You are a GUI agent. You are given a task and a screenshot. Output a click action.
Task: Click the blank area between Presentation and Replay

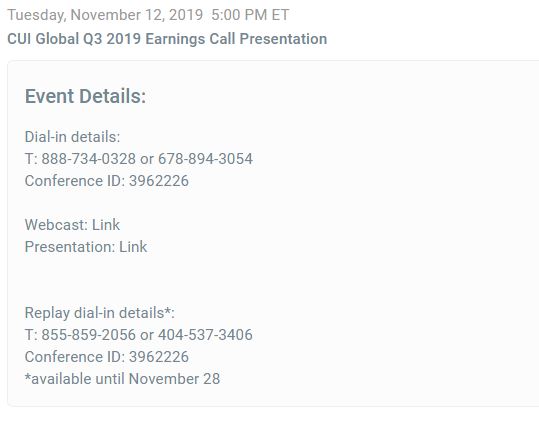[x=138, y=280]
